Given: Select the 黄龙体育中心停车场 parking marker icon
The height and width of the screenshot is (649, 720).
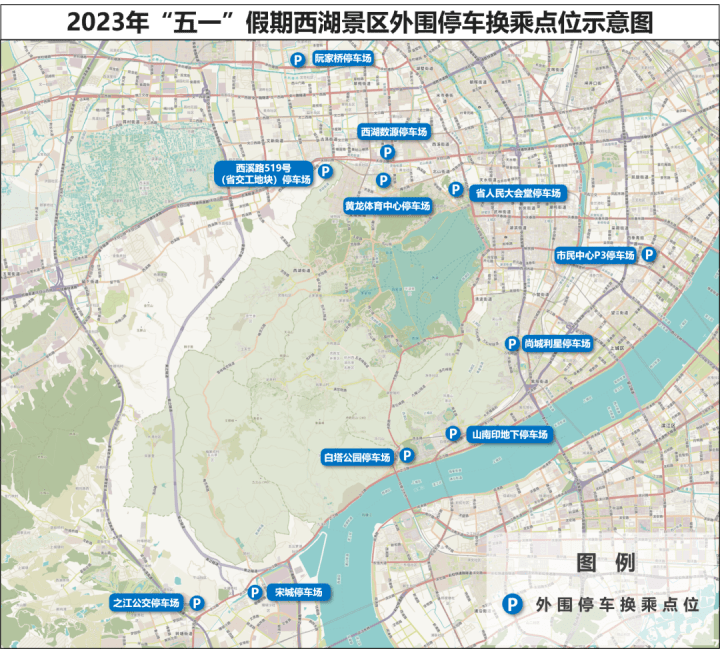Looking at the screenshot, I should click(x=382, y=180).
